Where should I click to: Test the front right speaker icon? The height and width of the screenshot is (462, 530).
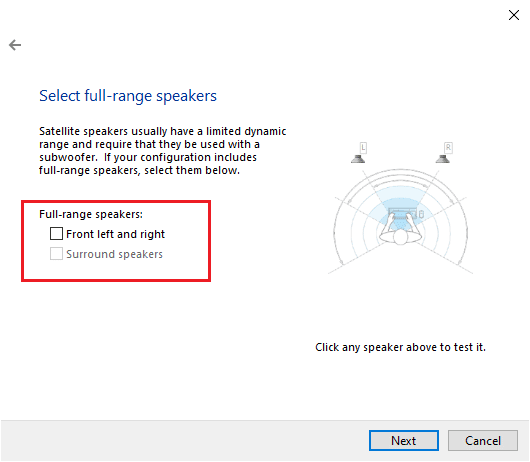pyautogui.click(x=442, y=159)
